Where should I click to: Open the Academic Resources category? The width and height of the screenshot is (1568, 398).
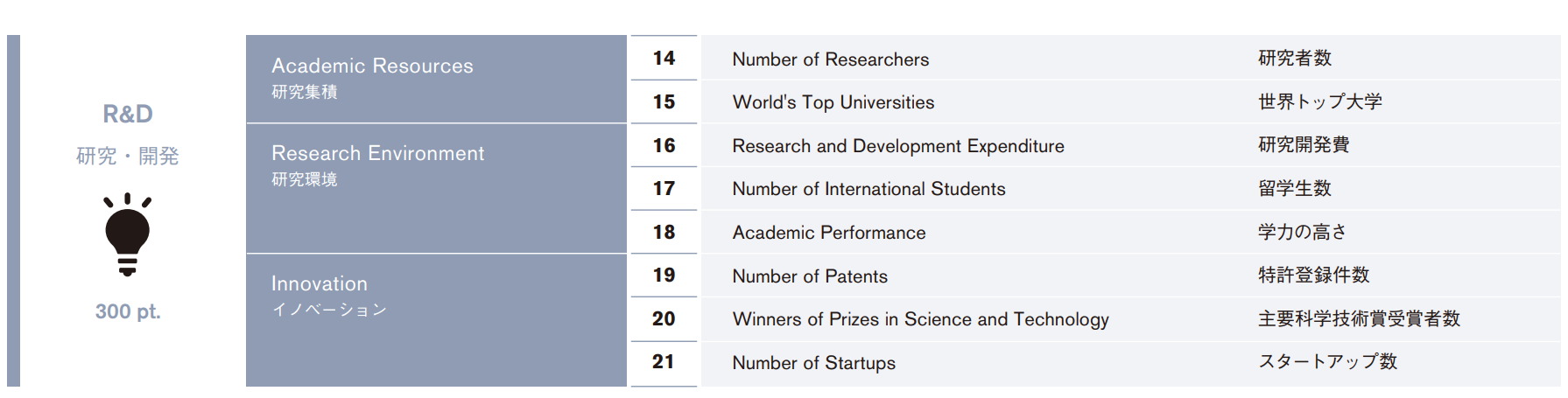tap(436, 79)
